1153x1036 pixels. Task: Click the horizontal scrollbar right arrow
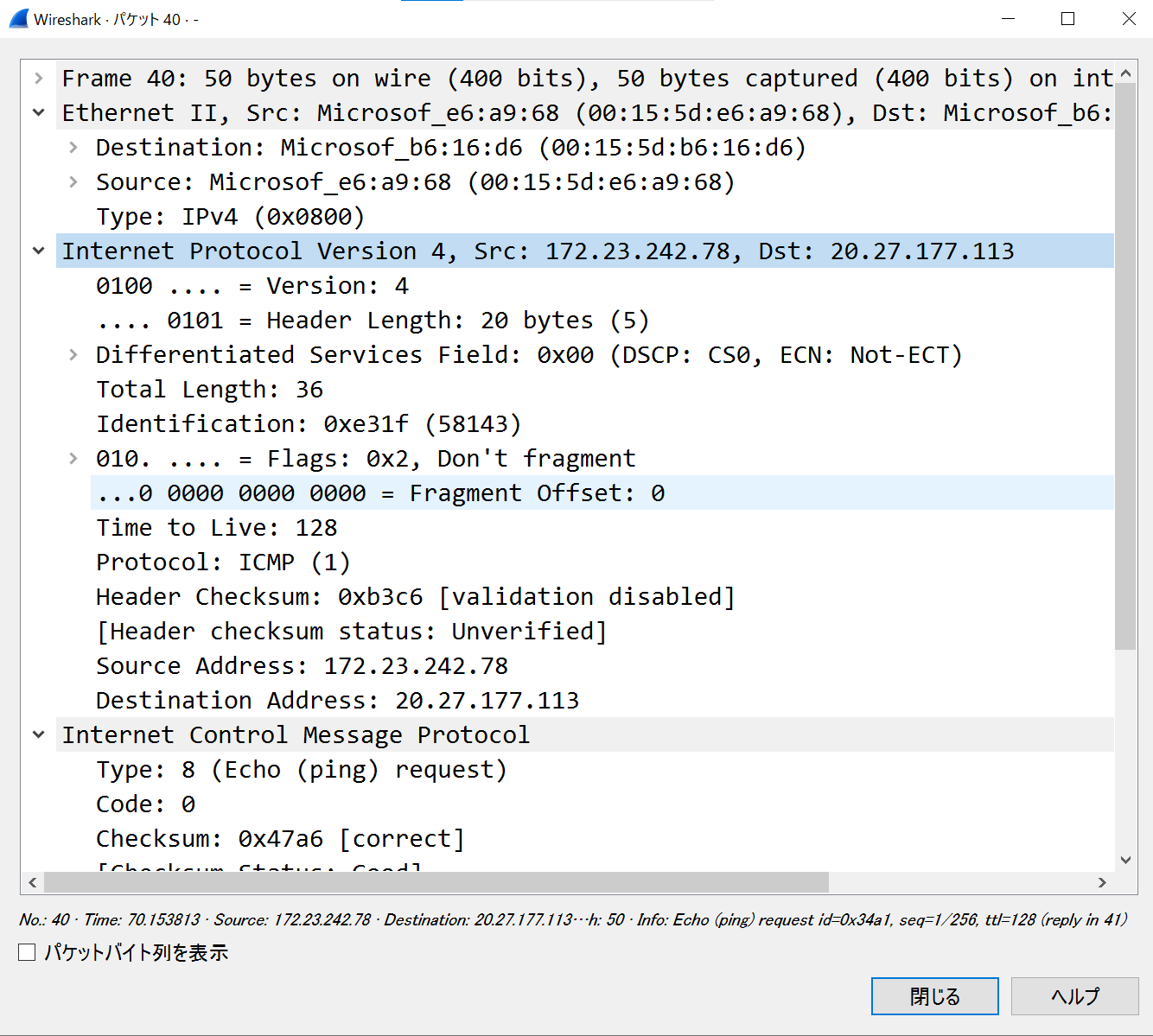(x=1102, y=882)
